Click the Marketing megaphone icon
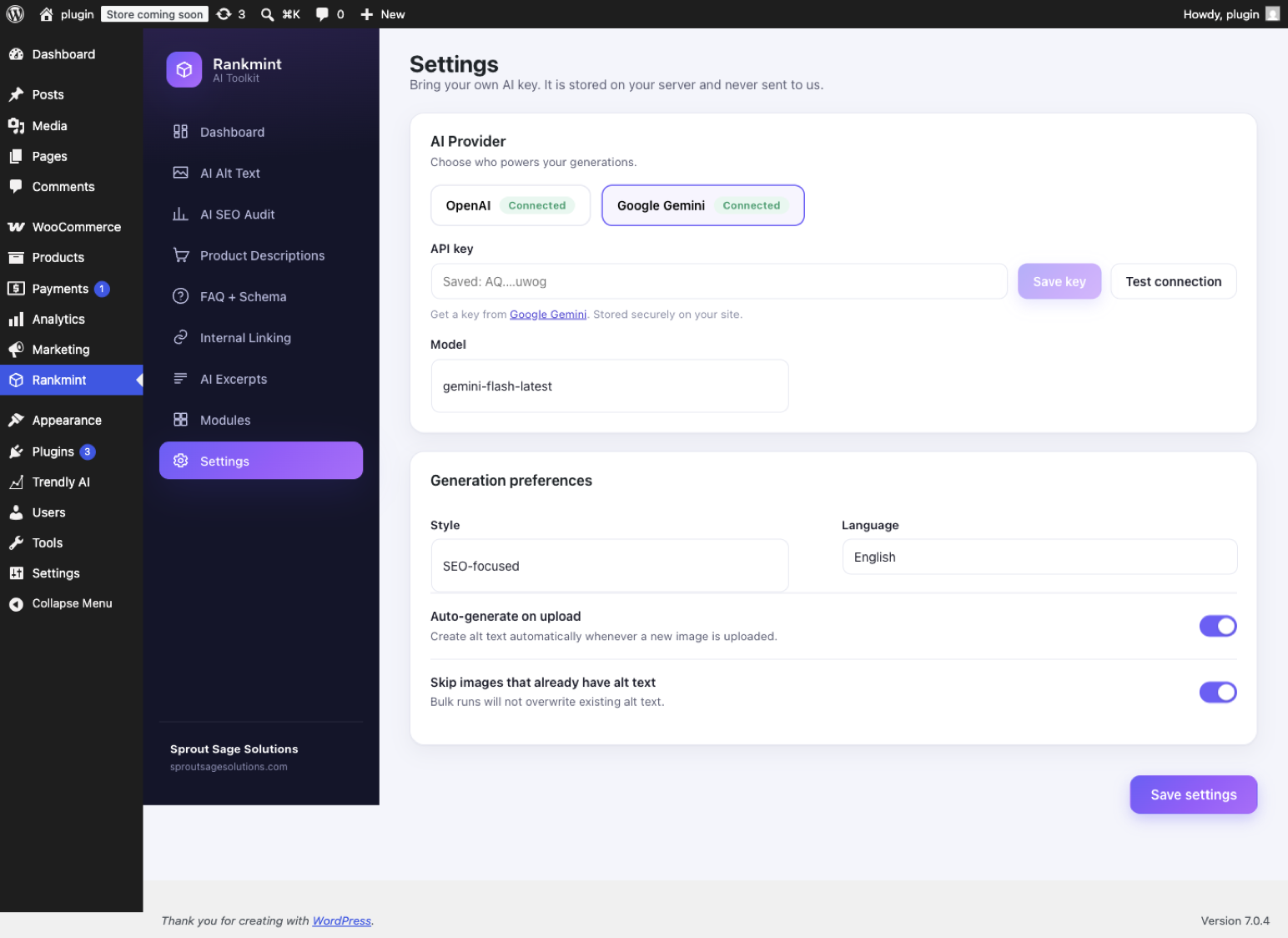Image resolution: width=1288 pixels, height=938 pixels. coord(16,350)
